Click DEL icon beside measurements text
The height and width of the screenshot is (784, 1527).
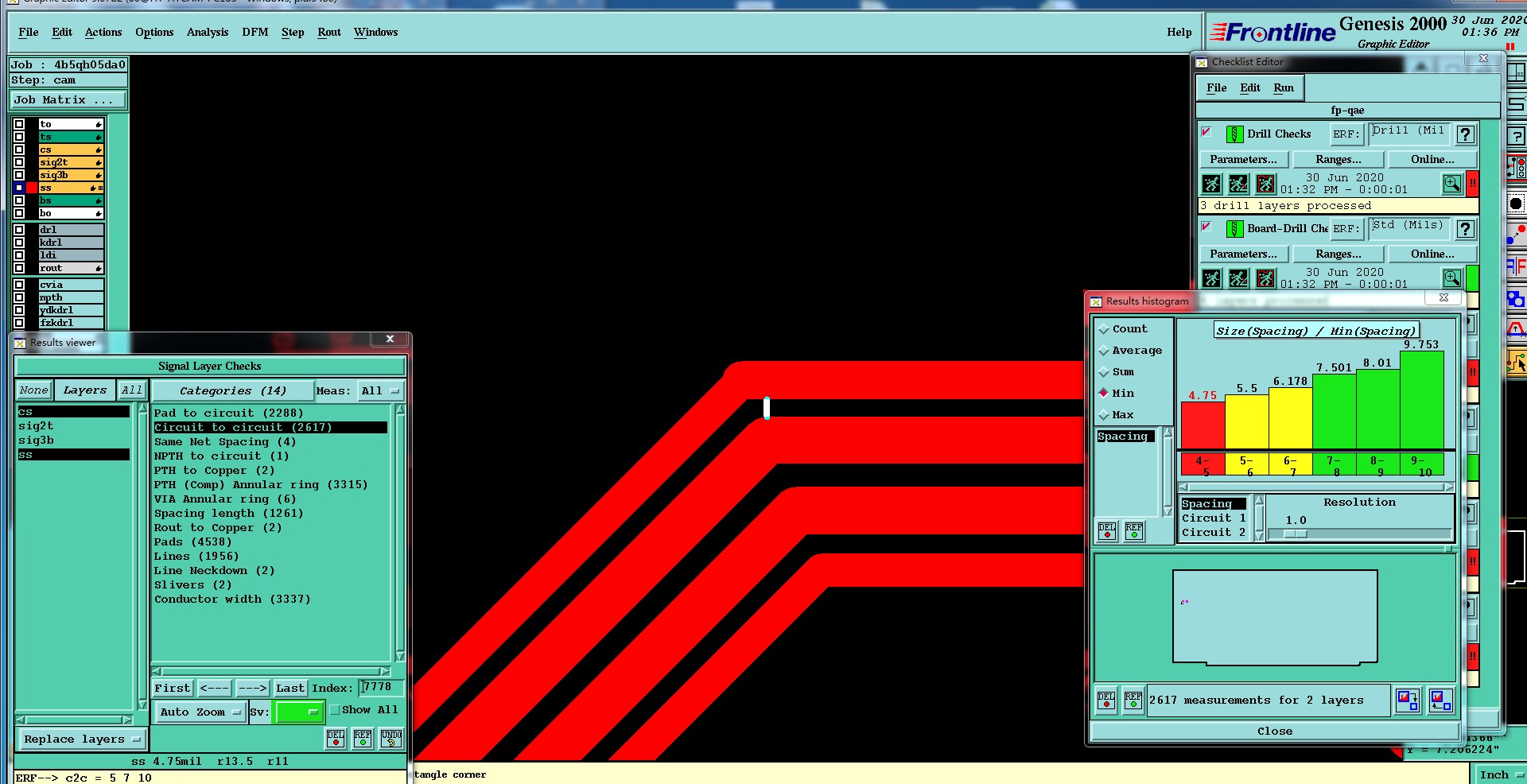click(x=1106, y=700)
